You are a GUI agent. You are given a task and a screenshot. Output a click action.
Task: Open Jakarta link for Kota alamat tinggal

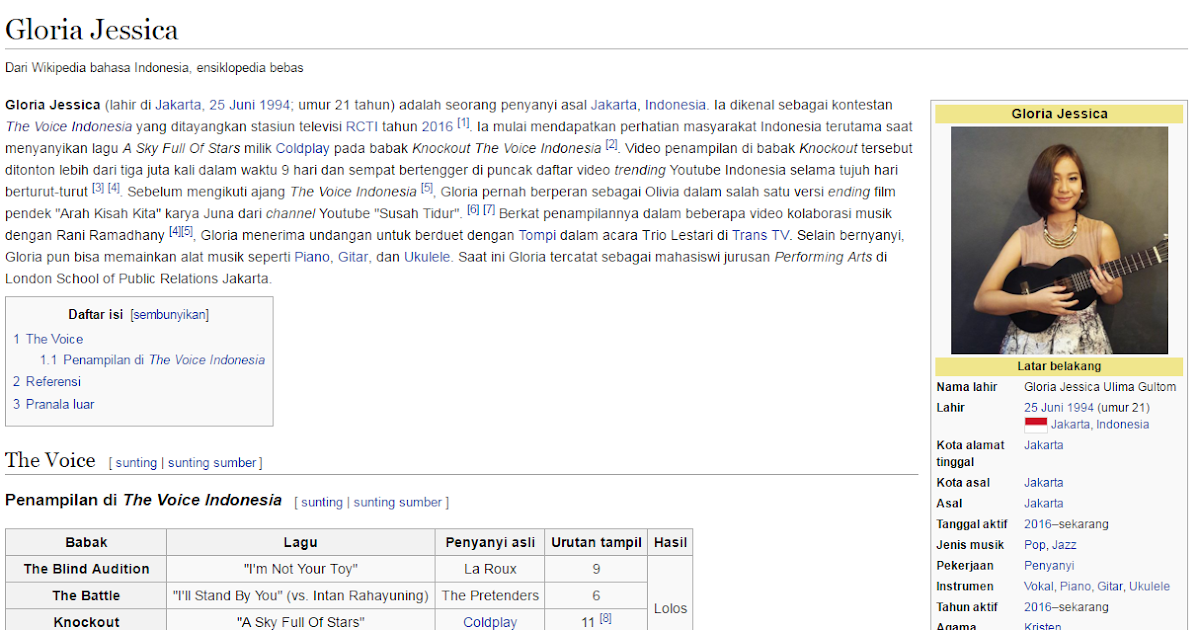coord(1043,445)
